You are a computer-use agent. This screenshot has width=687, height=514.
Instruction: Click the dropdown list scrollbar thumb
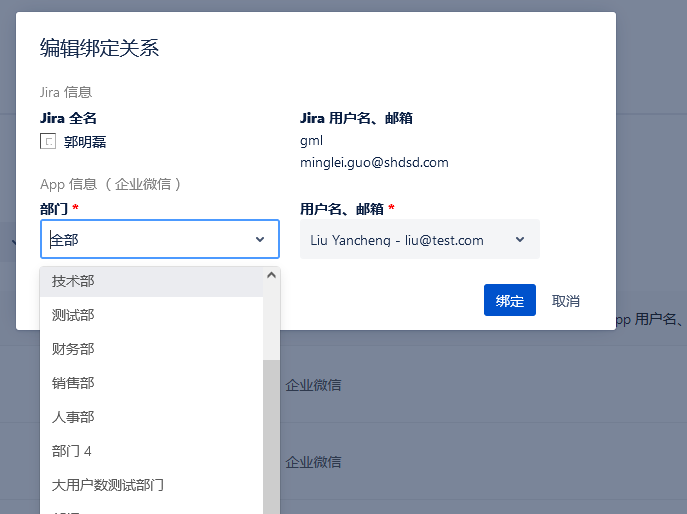click(271, 440)
